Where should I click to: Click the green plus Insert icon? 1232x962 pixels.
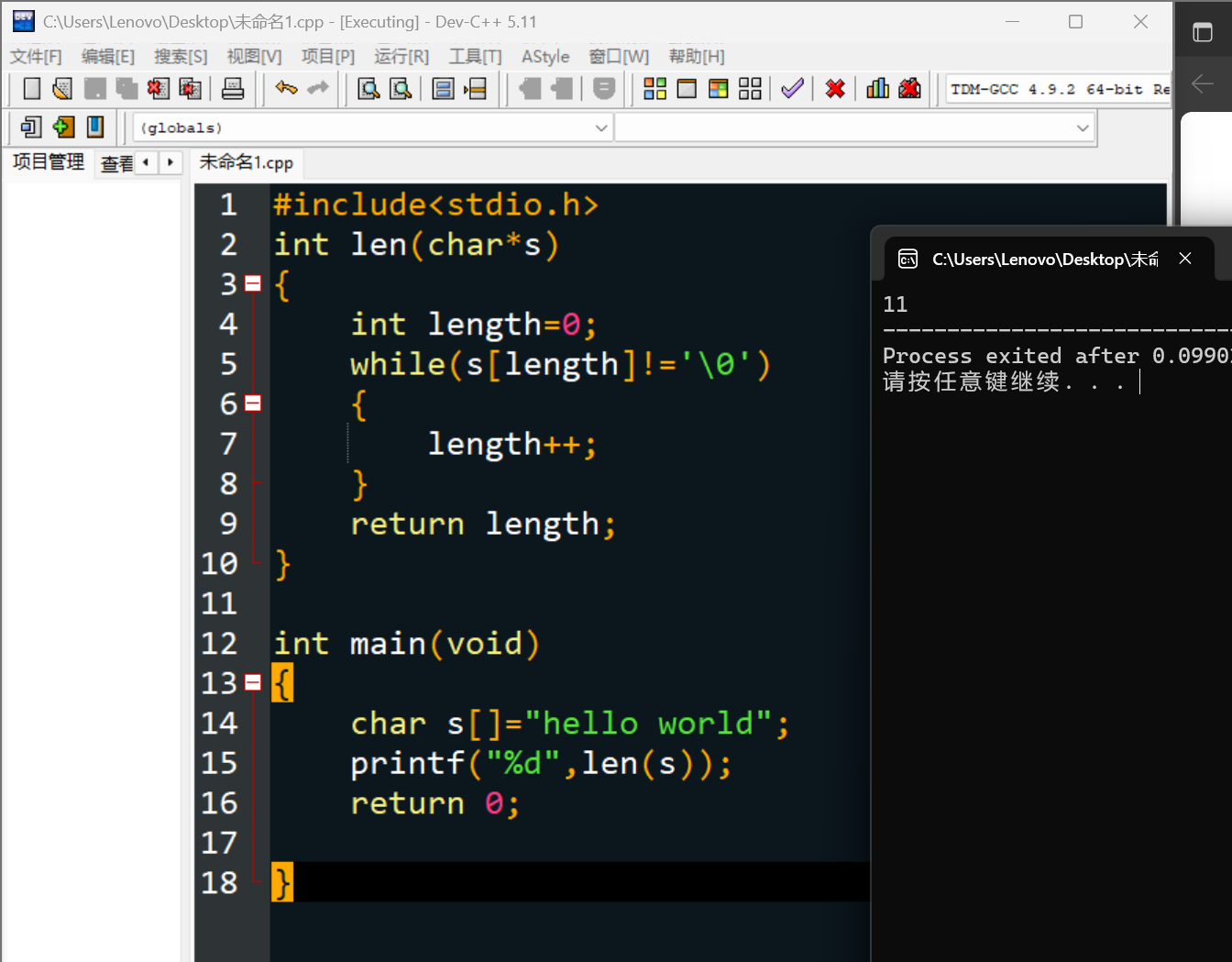tap(63, 127)
